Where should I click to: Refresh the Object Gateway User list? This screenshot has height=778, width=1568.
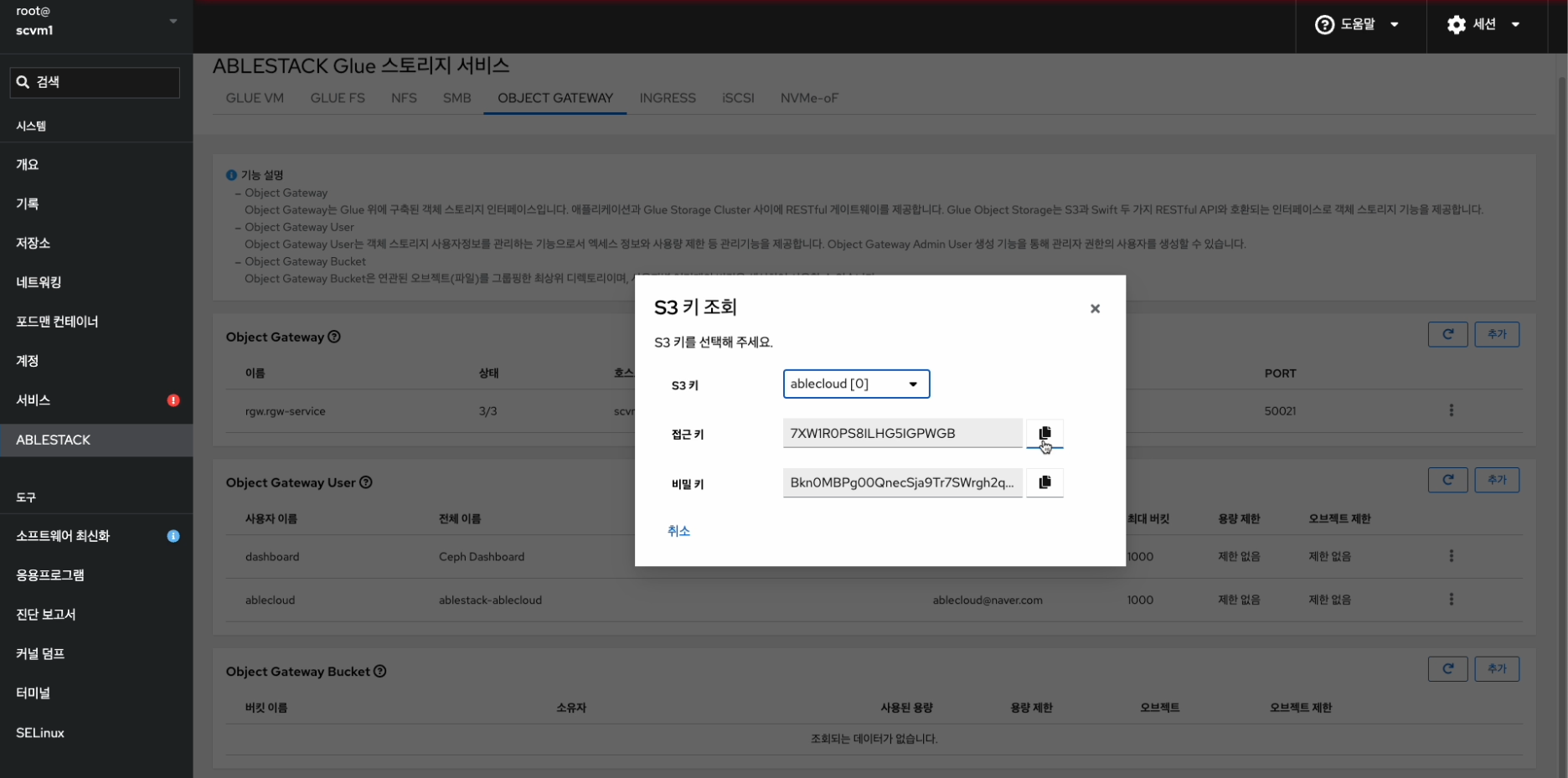[x=1447, y=481]
